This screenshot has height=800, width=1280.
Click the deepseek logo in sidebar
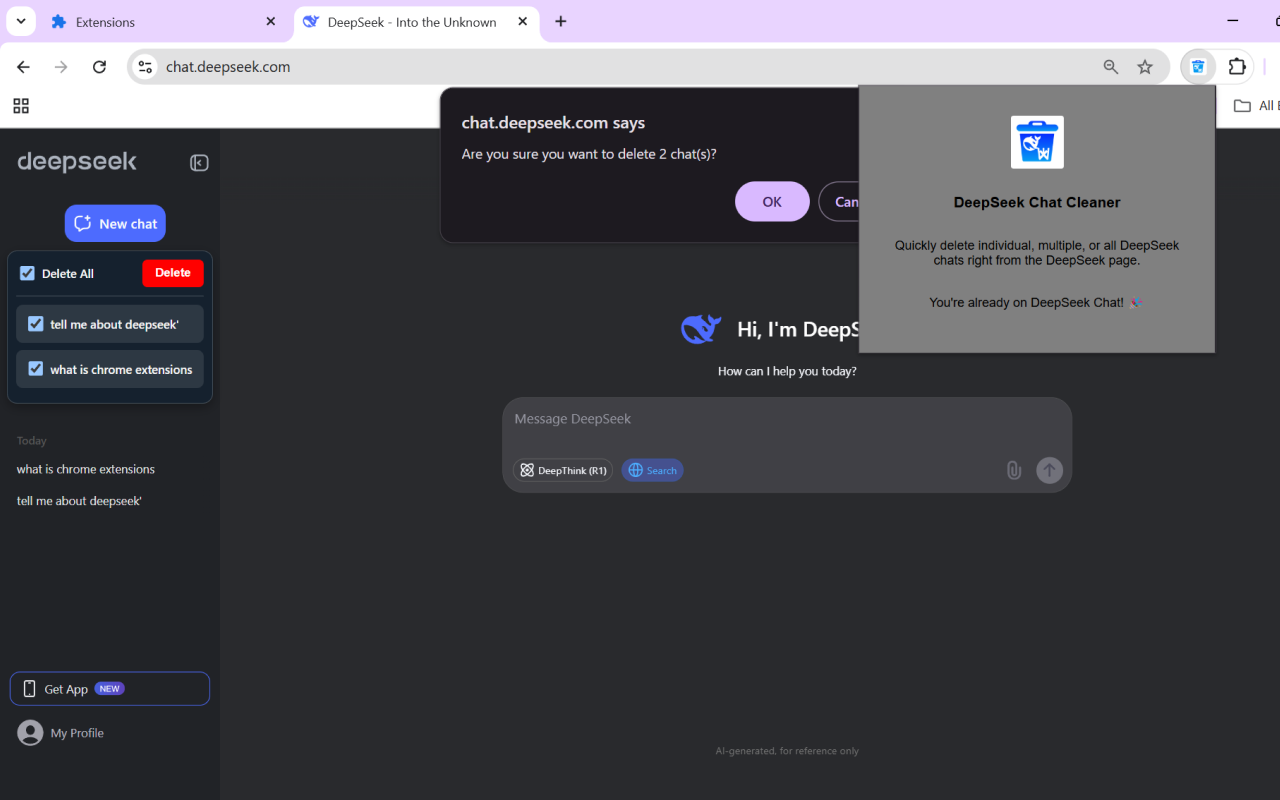tap(77, 162)
